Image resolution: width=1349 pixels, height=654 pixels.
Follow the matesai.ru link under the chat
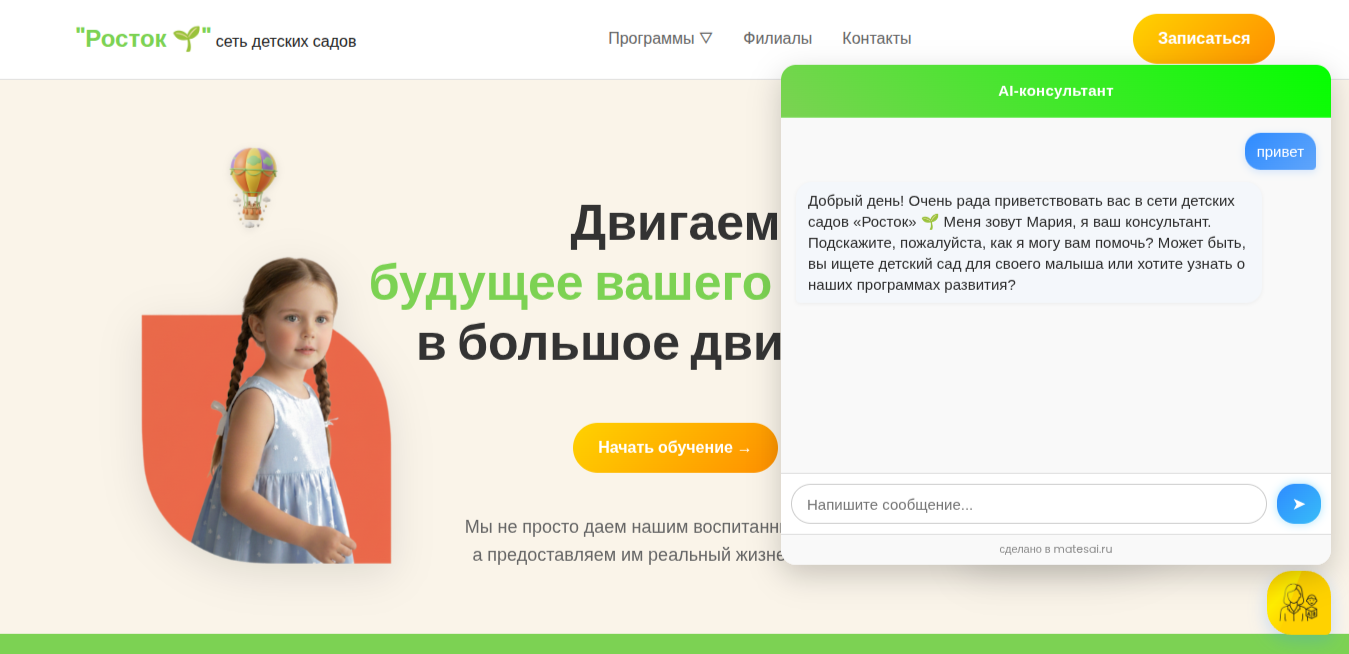tap(1084, 549)
